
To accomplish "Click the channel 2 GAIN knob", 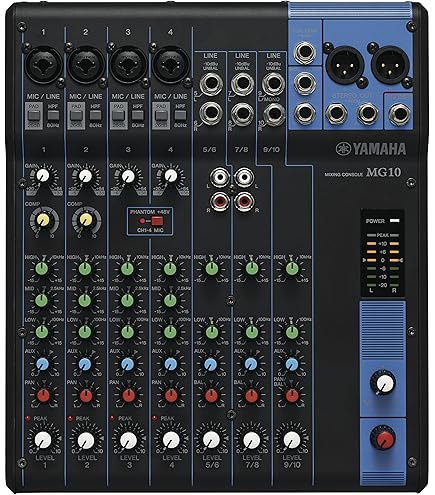I will [x=85, y=175].
